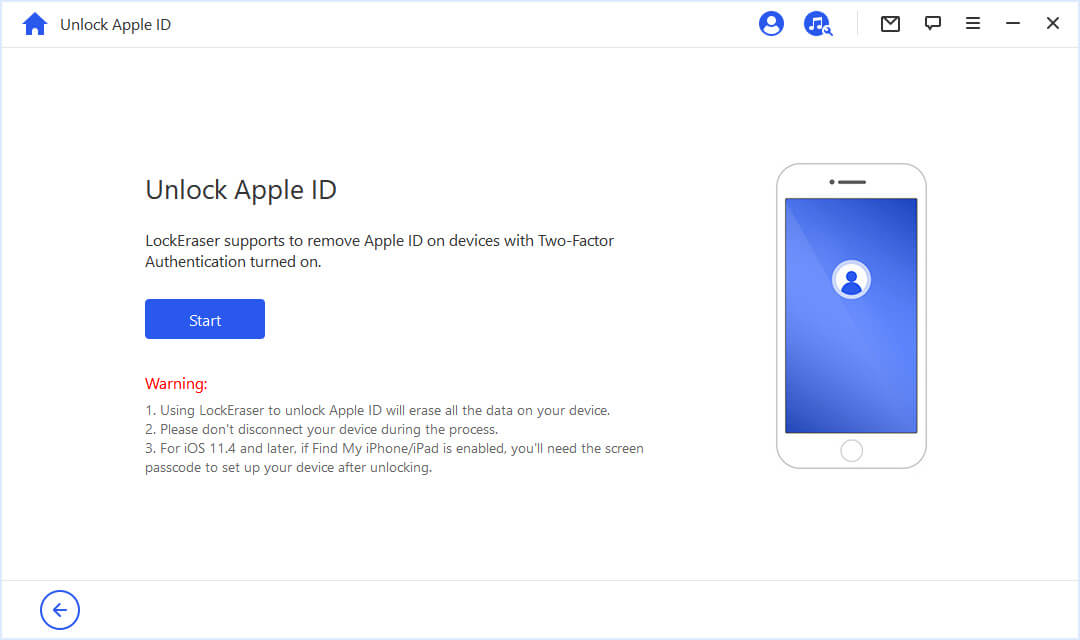Click the red 'Warning:' label
Viewport: 1080px width, 640px height.
point(176,384)
